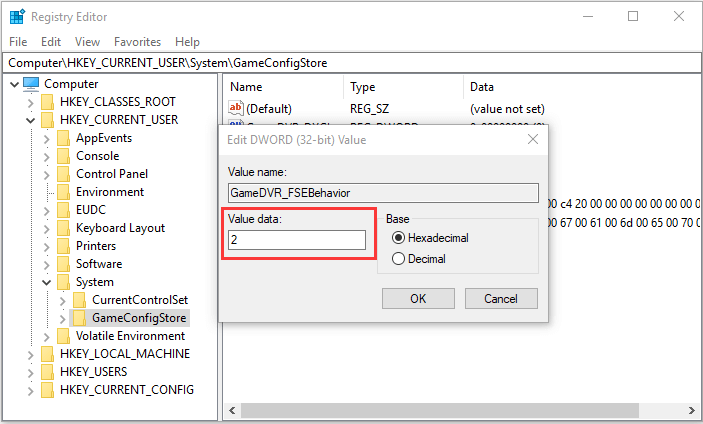This screenshot has height=424, width=703.
Task: Click the Keyboard Layout folder icon
Action: 64,228
